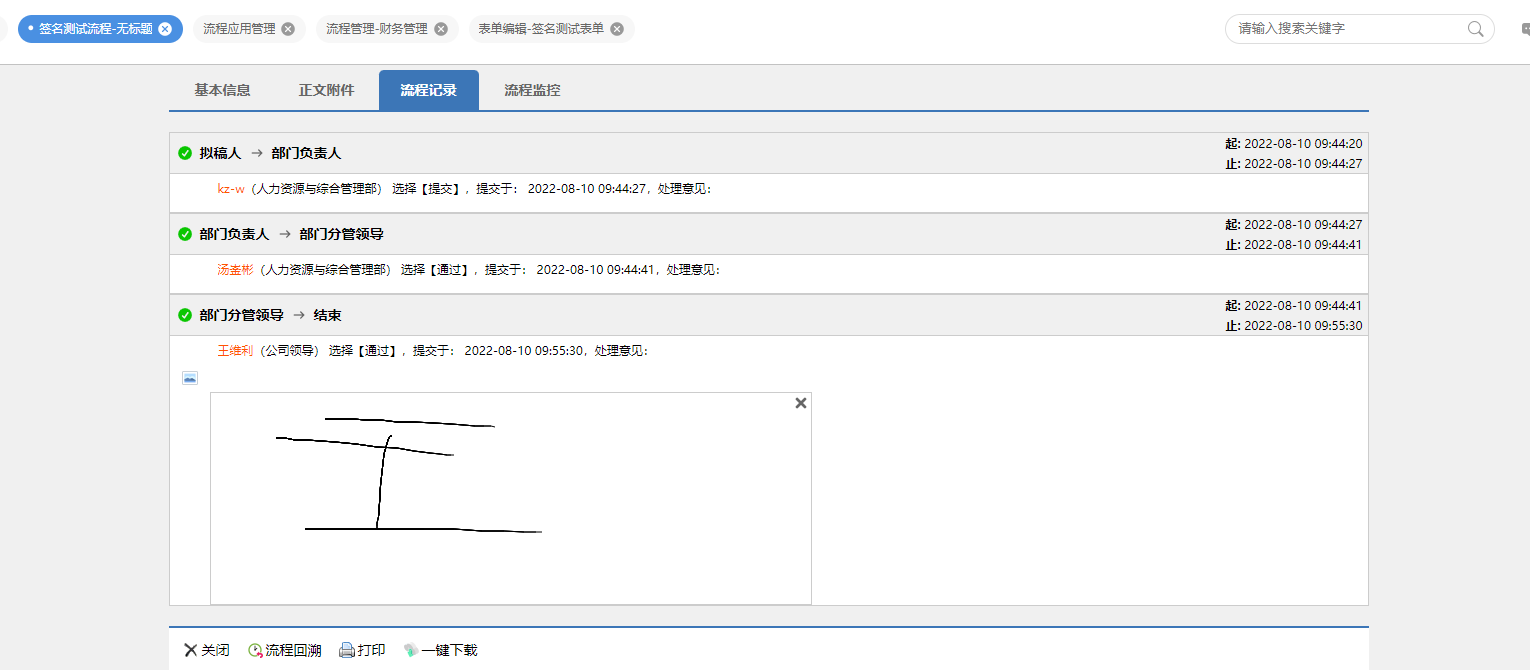Click the green check beside 部门负责人 → 部门分管领导
1530x670 pixels.
[x=185, y=234]
